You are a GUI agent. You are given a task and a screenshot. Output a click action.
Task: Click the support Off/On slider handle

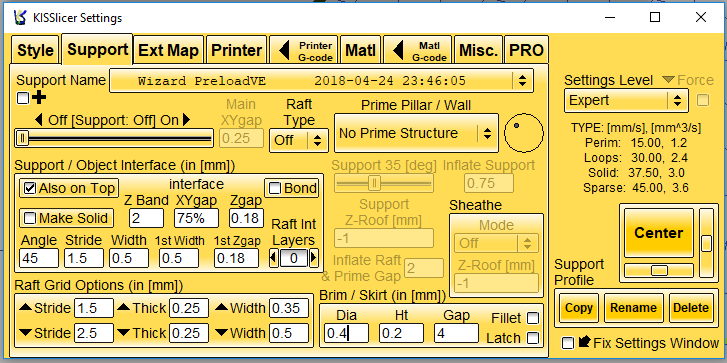point(23,138)
